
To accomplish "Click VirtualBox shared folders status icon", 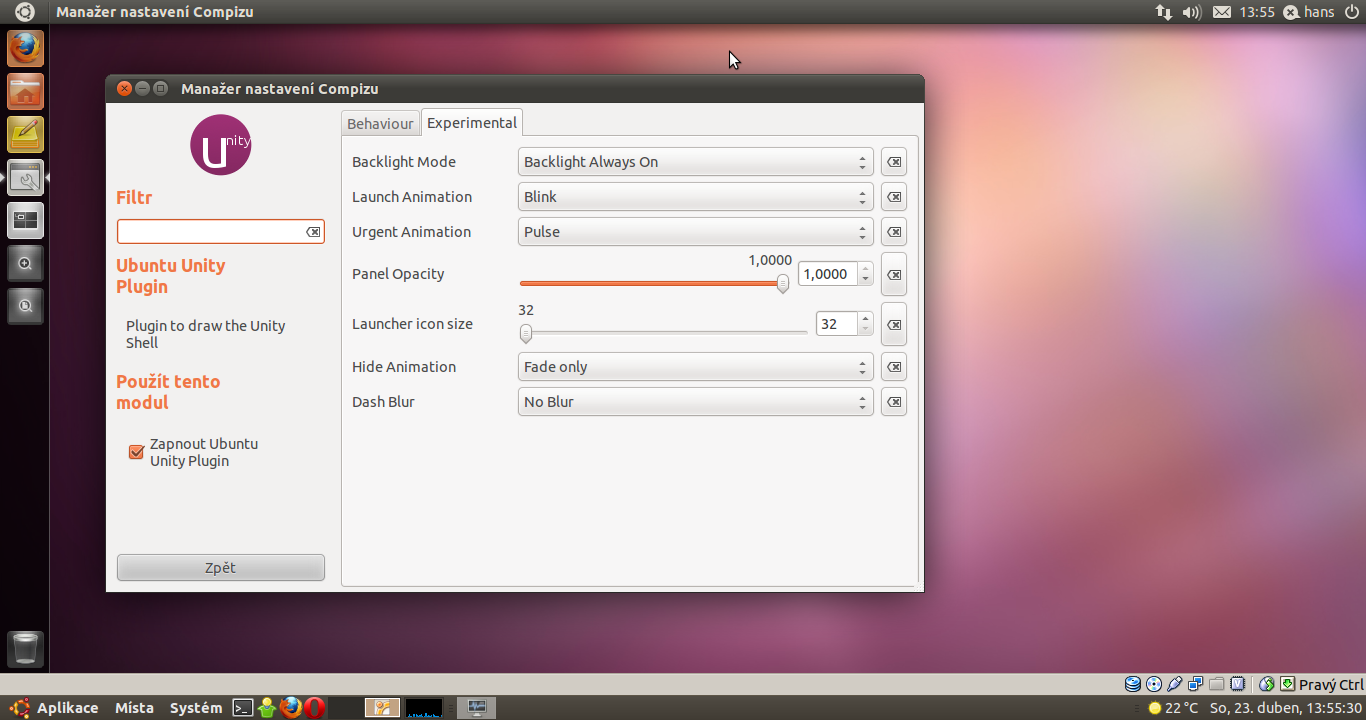I will pos(1217,684).
